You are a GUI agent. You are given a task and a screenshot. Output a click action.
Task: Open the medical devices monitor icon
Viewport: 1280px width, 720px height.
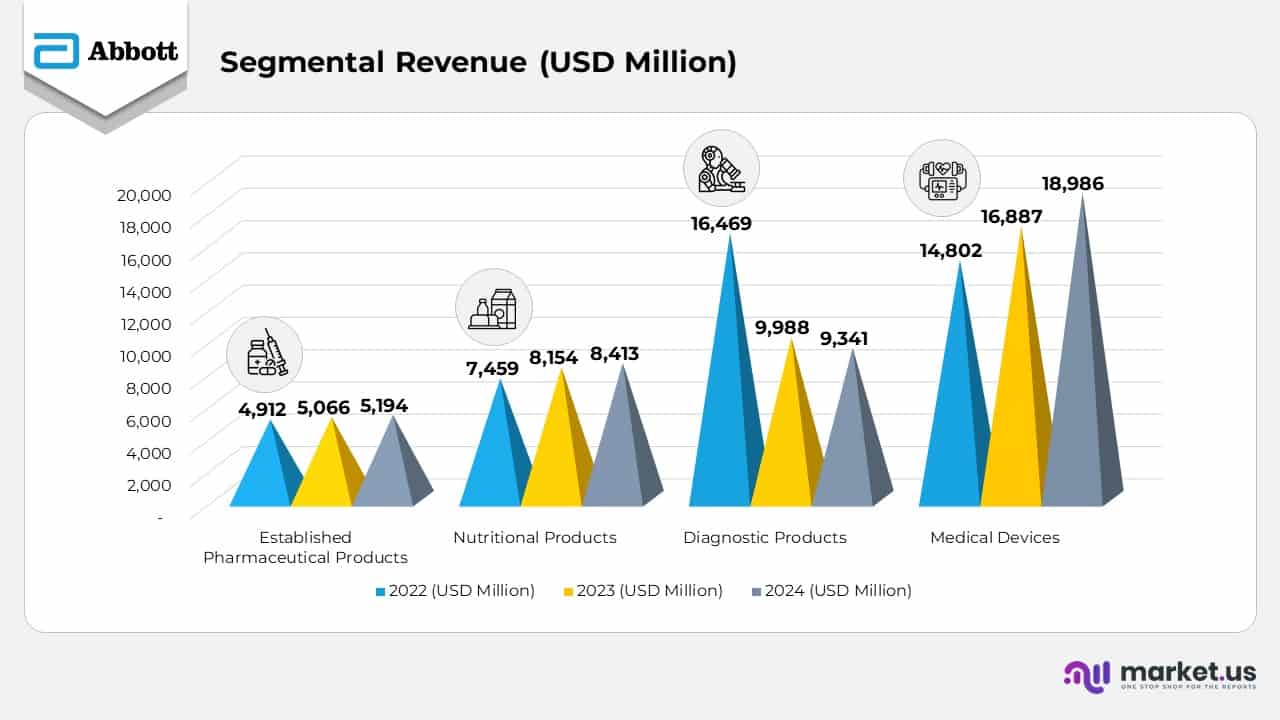(943, 177)
